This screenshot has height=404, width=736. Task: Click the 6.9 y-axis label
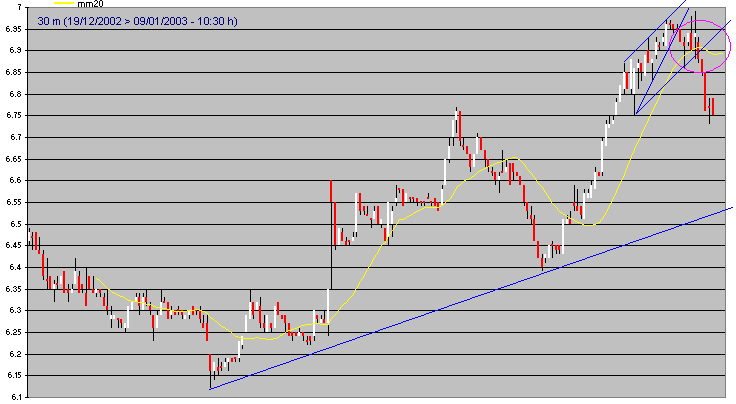(15, 50)
